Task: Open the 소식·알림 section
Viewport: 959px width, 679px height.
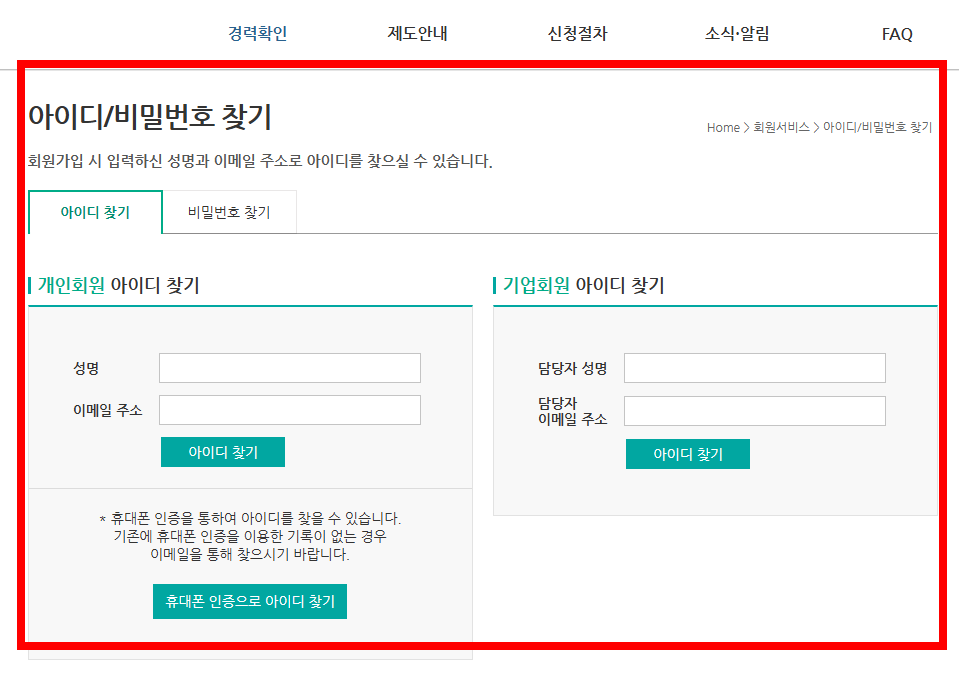Action: (x=737, y=33)
